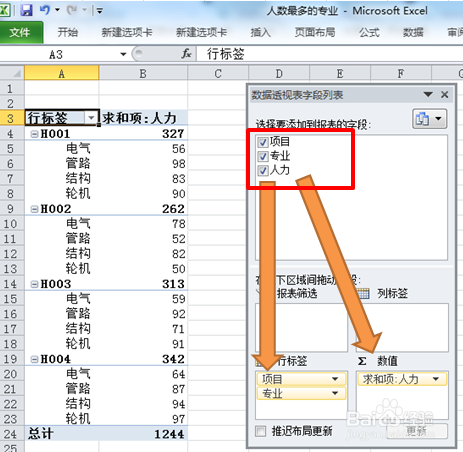Viewport: 463px width, 452px height.
Task: Open the 专业 row label field dropdown
Action: pyautogui.click(x=335, y=393)
